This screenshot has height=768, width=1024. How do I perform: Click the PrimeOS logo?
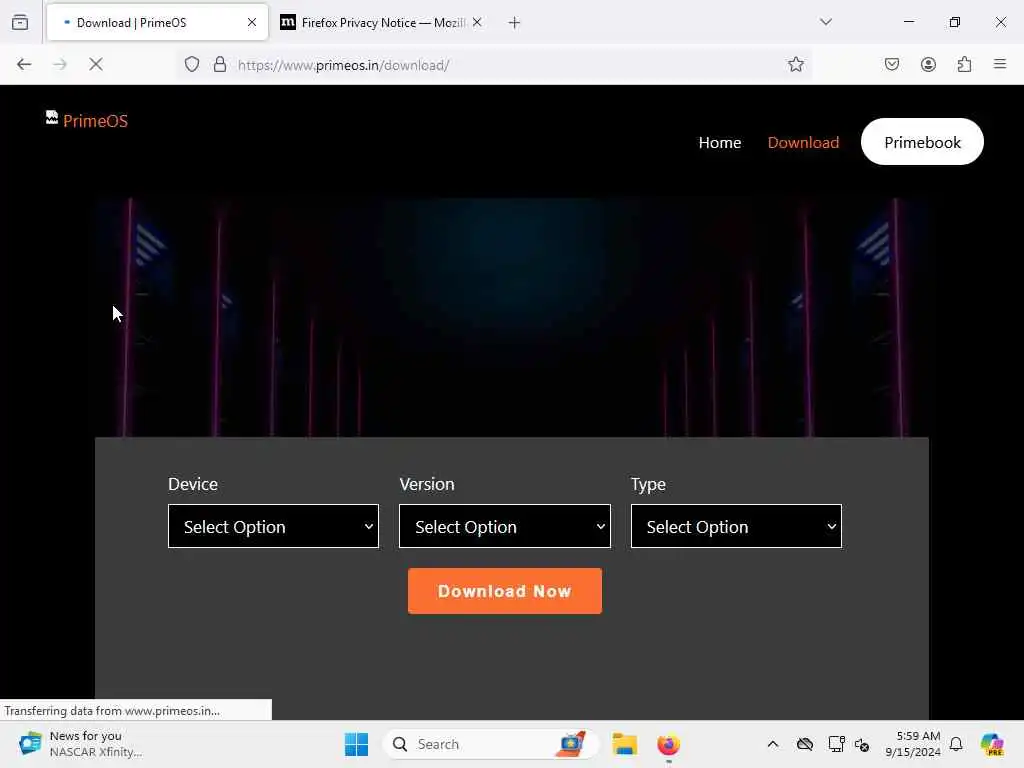click(87, 120)
